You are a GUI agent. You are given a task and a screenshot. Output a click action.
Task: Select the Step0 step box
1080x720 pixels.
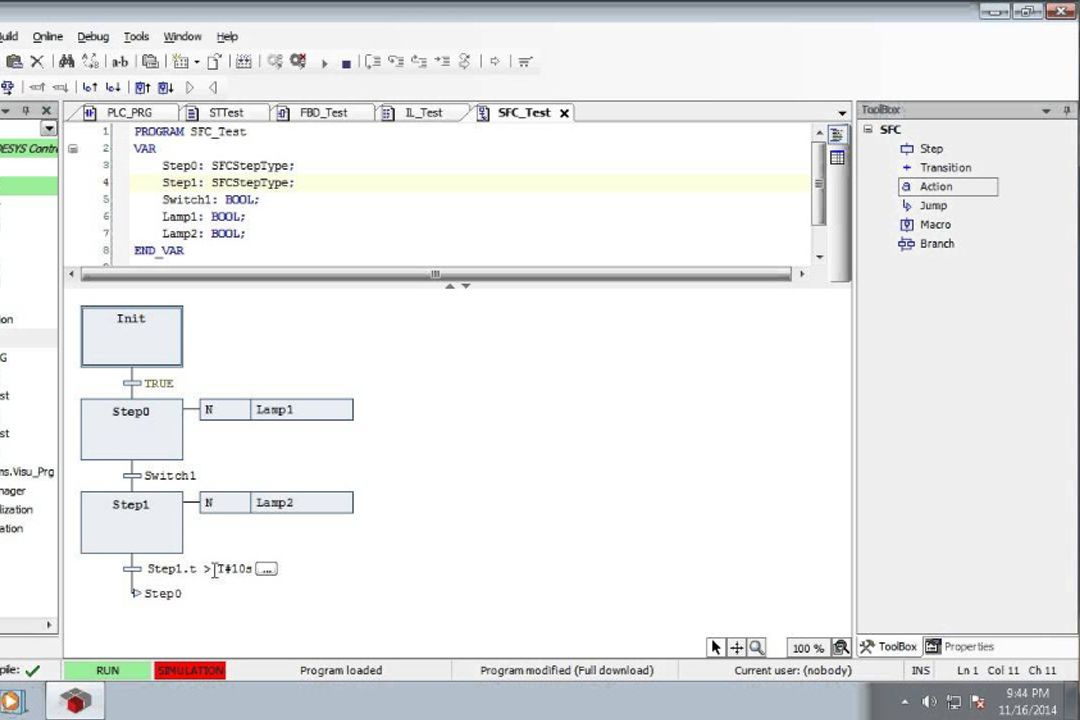pos(132,429)
